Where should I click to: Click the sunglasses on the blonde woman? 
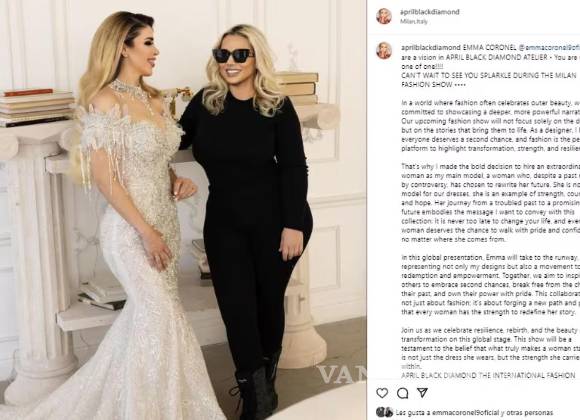[x=233, y=56]
